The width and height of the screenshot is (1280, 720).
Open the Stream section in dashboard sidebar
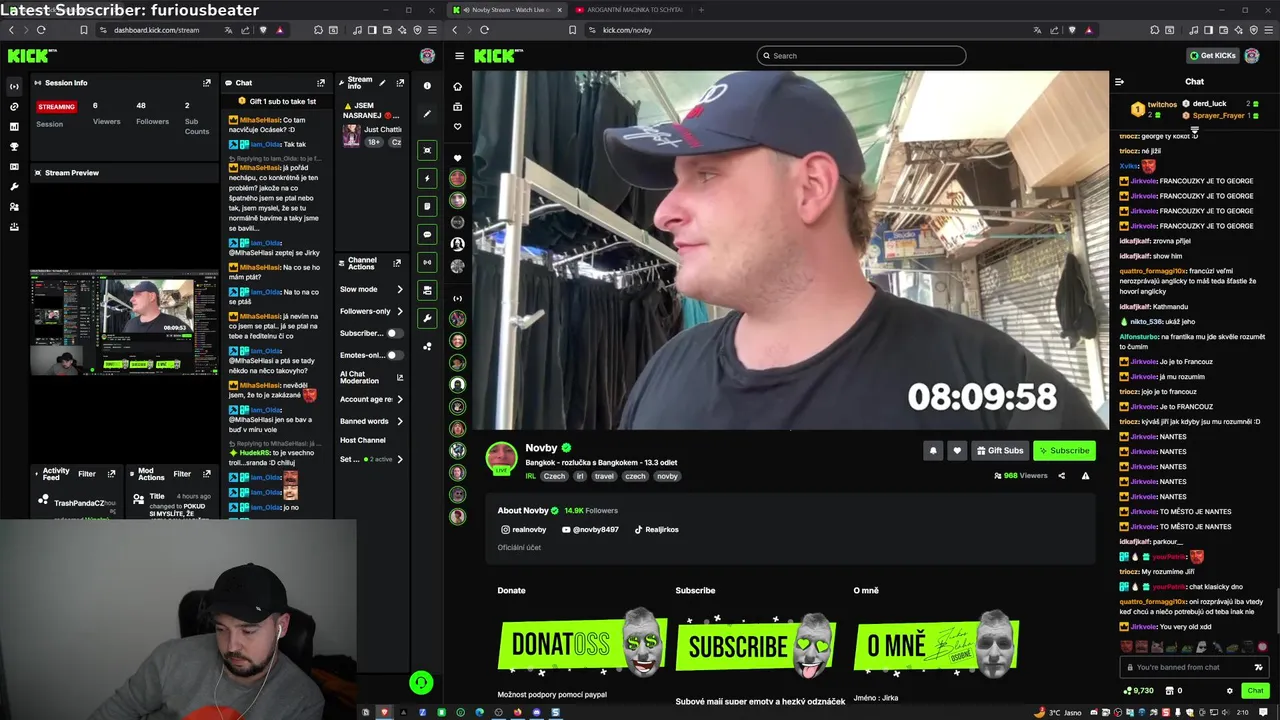click(x=14, y=87)
